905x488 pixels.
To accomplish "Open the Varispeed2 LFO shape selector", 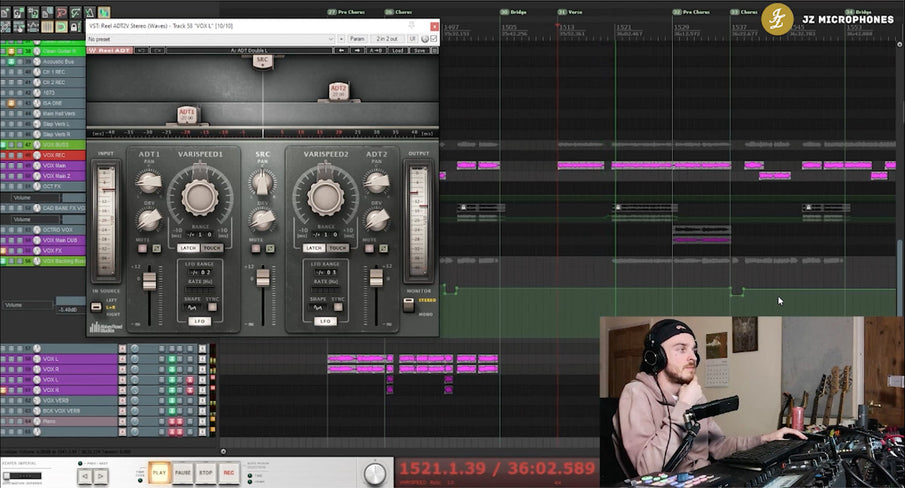I will pos(318,307).
